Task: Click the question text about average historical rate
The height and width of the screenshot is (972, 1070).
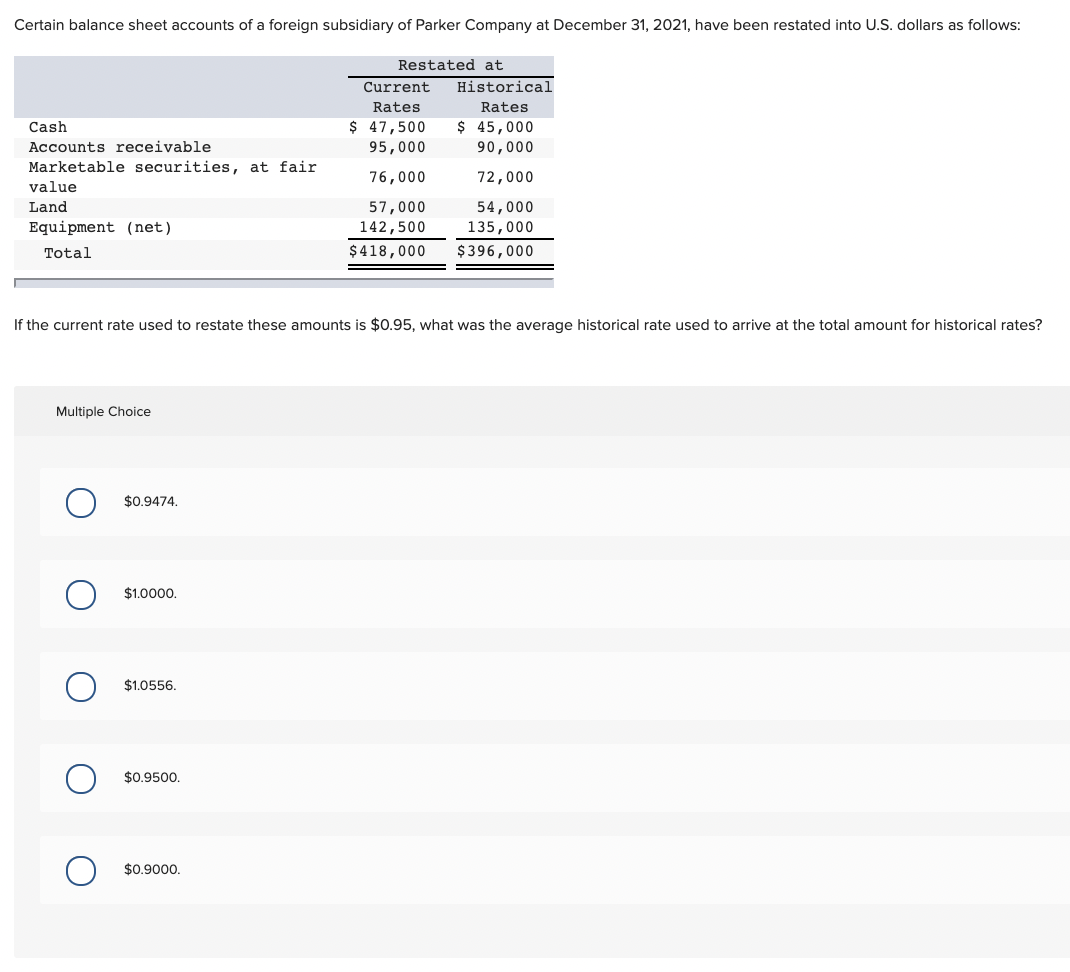Action: tap(527, 325)
